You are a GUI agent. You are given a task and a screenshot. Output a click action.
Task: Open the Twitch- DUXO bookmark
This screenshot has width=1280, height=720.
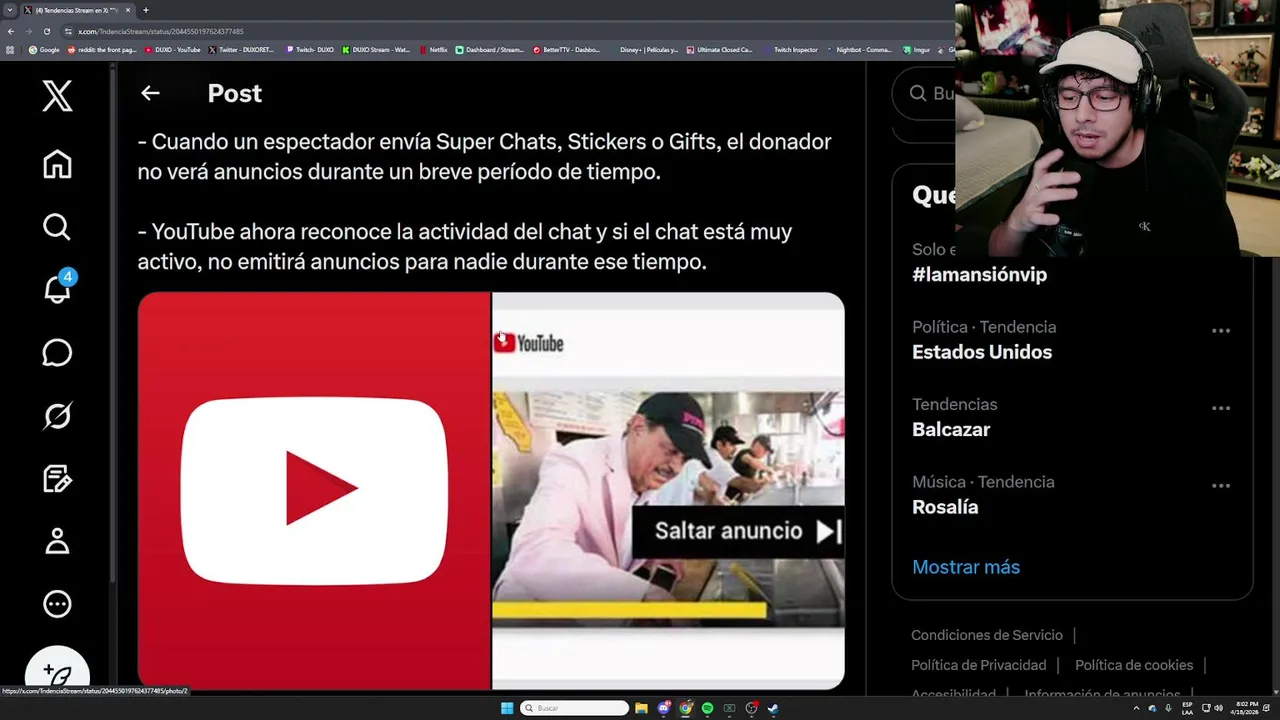point(309,49)
